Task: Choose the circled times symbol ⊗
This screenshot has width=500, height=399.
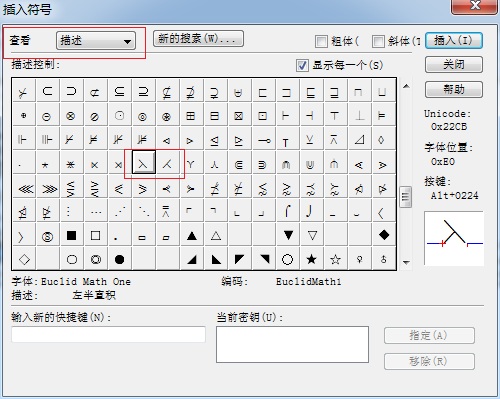Action: pyautogui.click(x=70, y=116)
